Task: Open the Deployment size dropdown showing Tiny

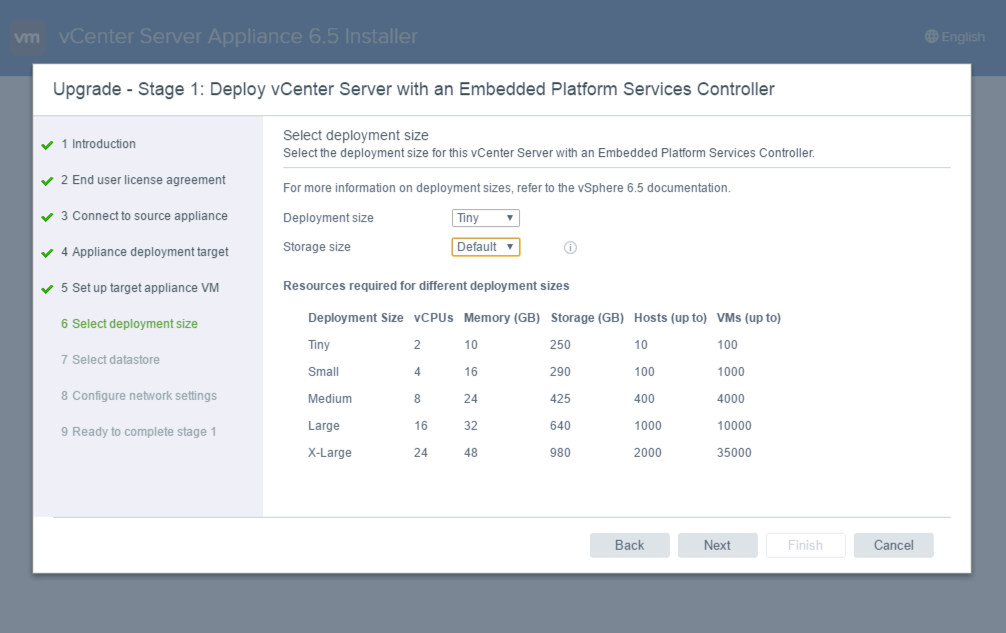Action: click(486, 218)
